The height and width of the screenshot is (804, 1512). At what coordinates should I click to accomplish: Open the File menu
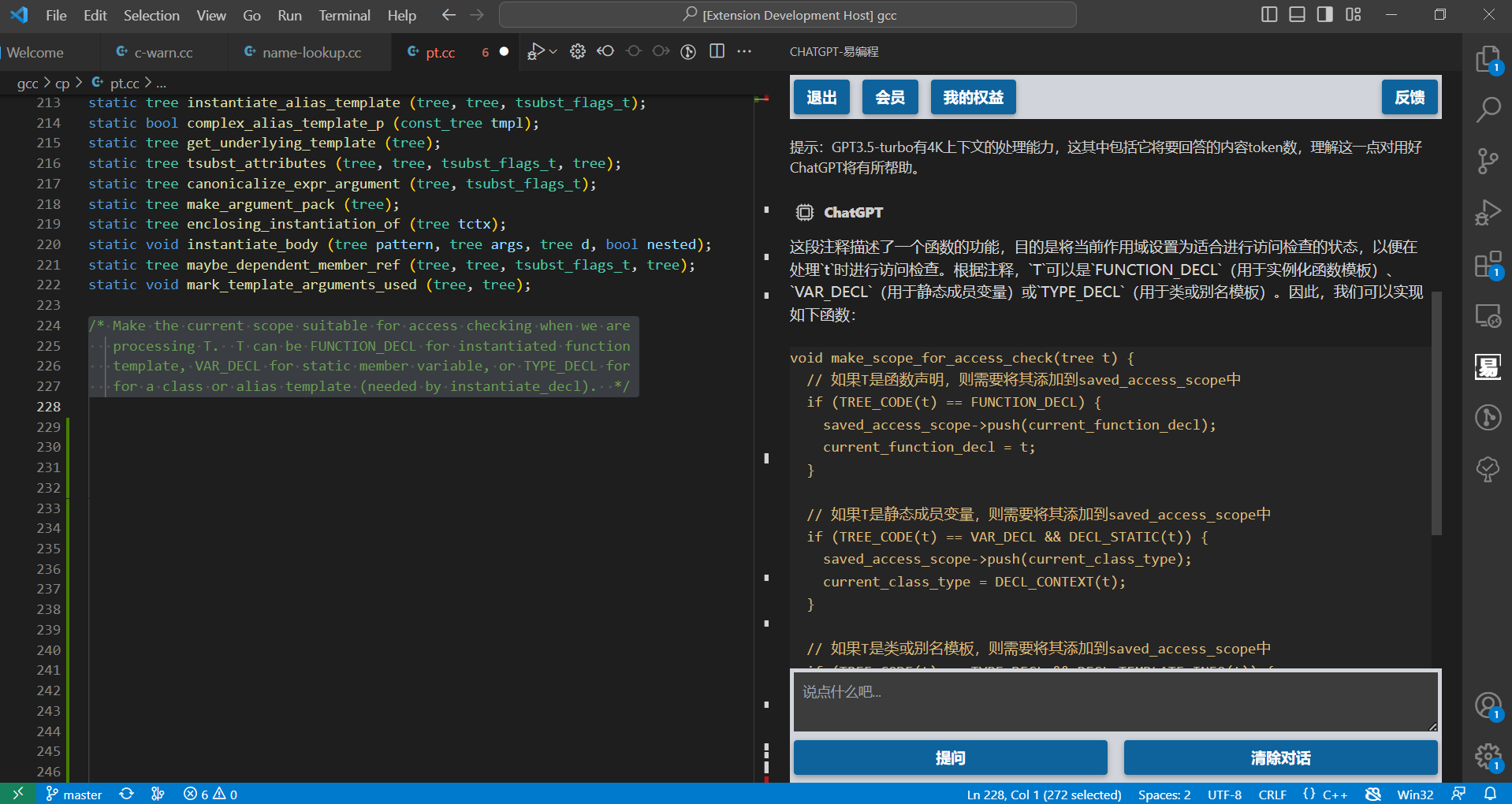(x=56, y=15)
